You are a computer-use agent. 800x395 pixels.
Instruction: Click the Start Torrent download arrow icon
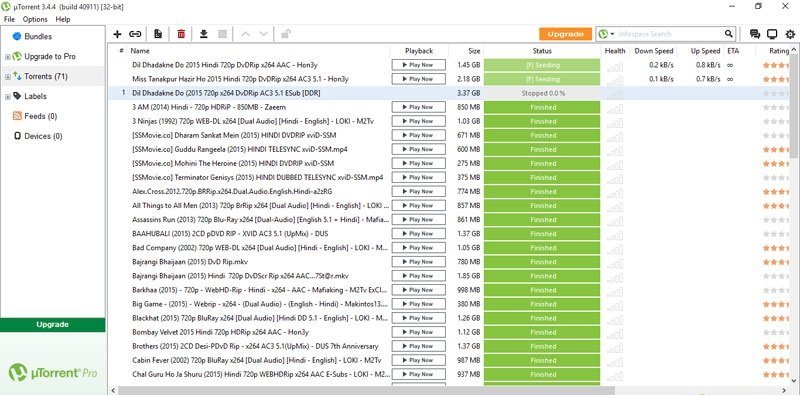(204, 34)
